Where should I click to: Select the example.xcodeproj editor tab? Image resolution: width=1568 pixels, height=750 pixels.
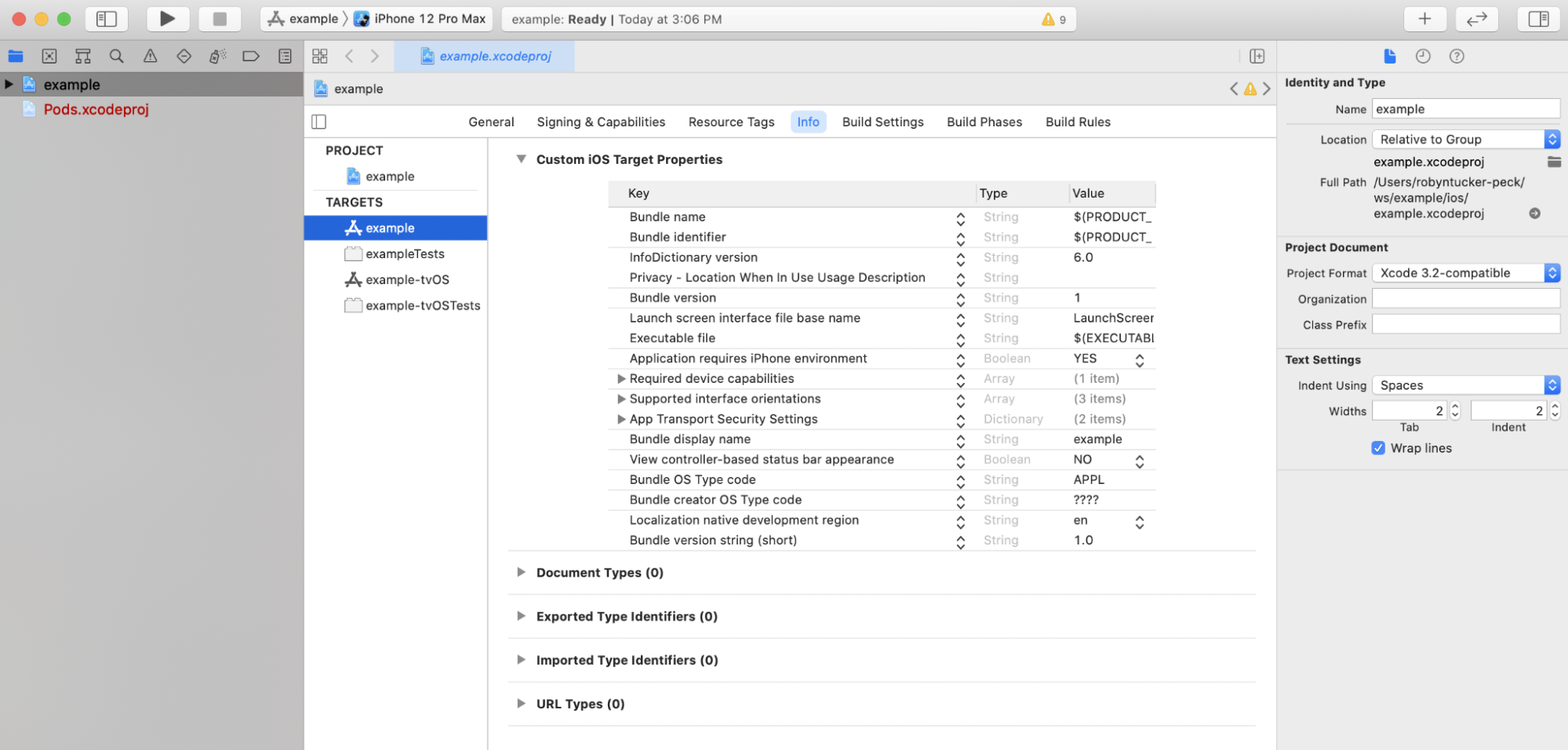point(485,56)
